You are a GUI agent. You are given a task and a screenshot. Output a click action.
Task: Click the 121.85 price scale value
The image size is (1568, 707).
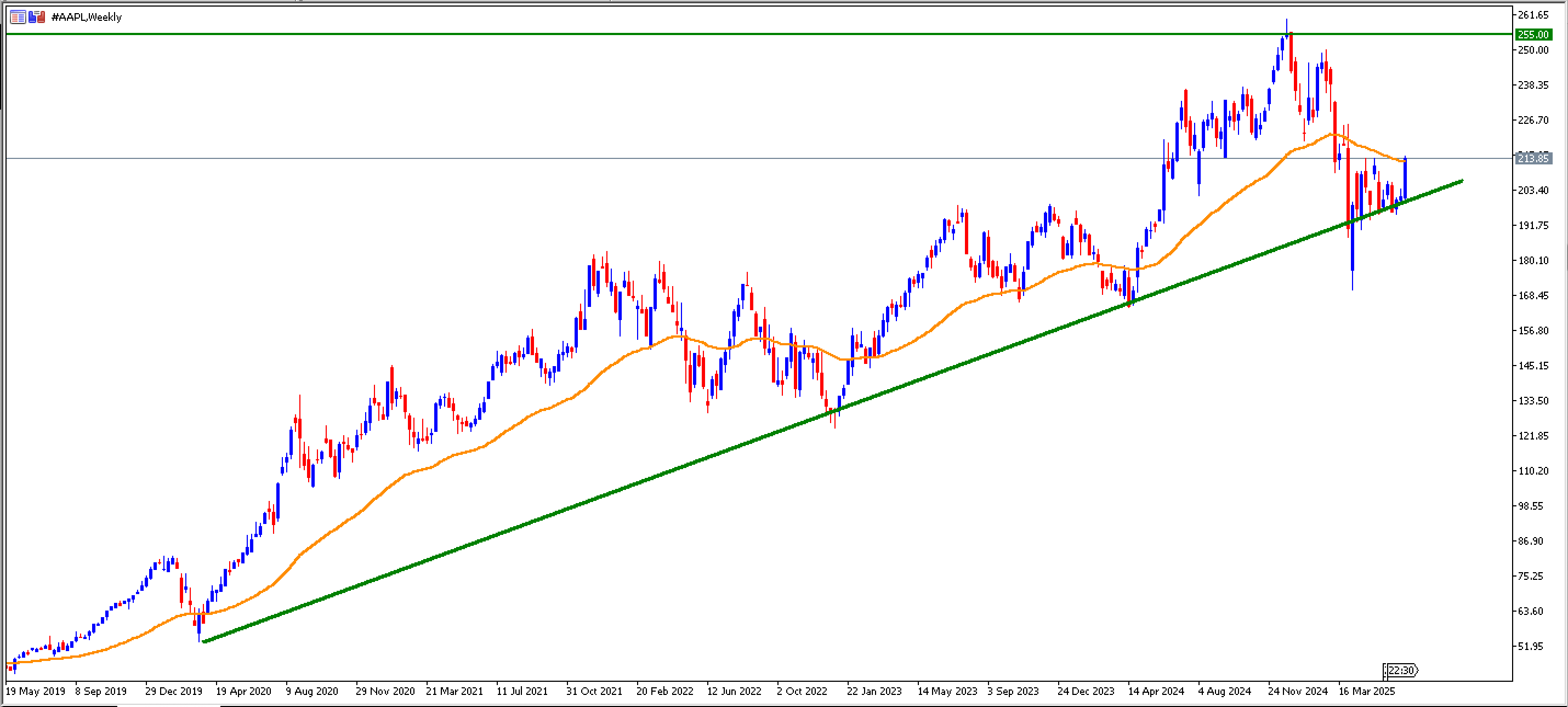coord(1533,436)
